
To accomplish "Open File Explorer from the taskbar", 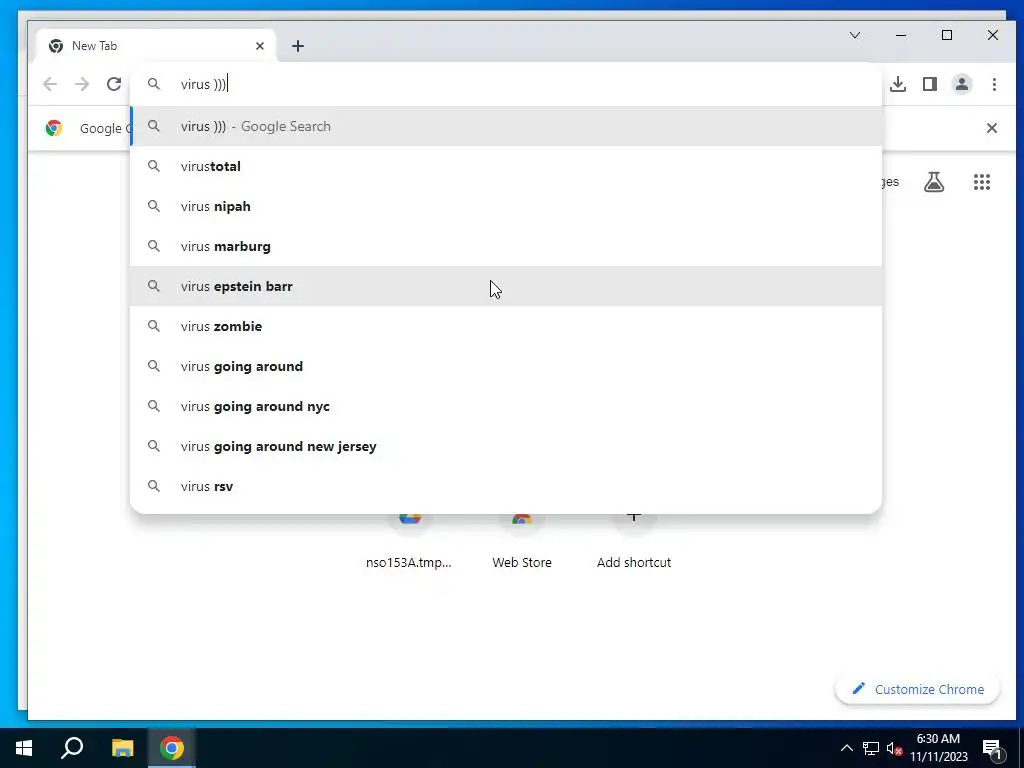I will click(x=122, y=748).
